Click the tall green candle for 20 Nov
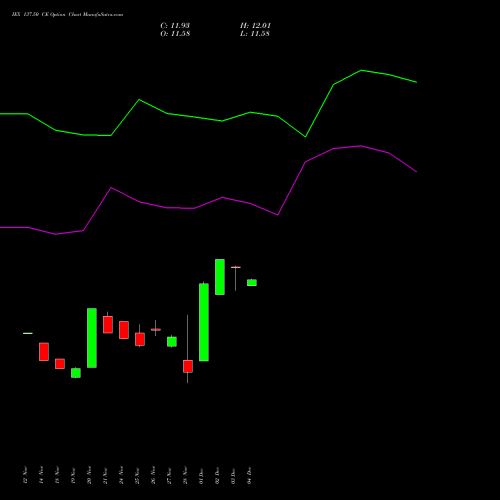 [x=92, y=338]
